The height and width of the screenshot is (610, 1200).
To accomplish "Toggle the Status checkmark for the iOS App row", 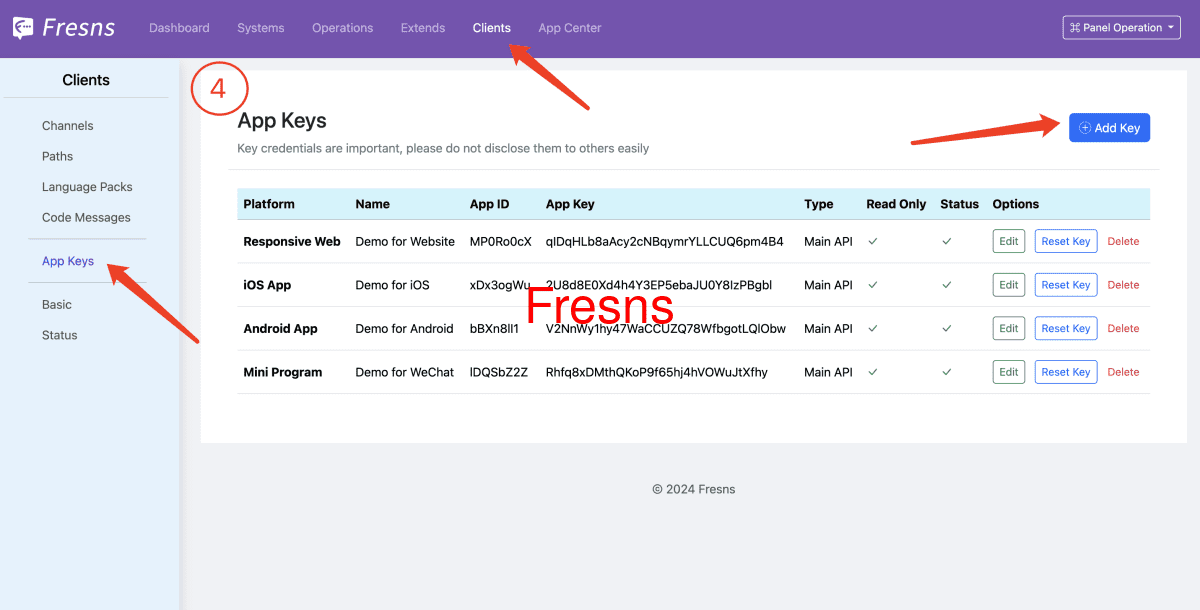I will pos(946,285).
